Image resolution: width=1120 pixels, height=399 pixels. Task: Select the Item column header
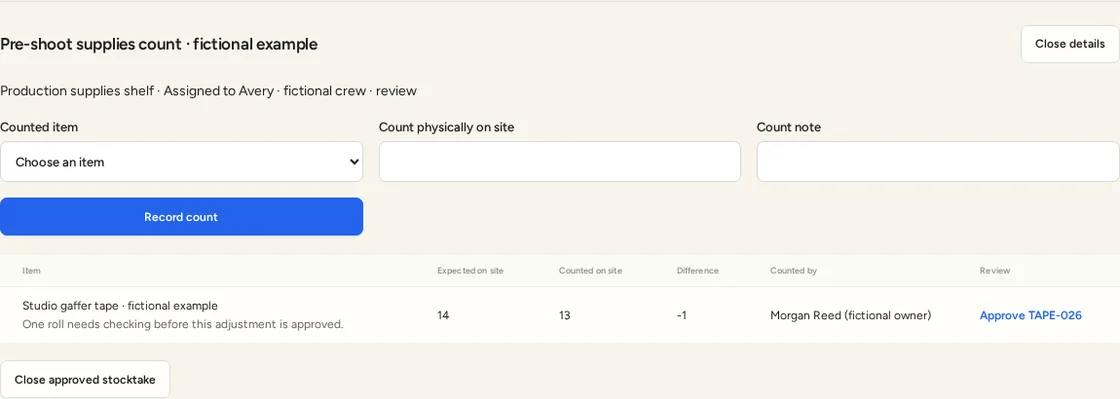(x=31, y=271)
